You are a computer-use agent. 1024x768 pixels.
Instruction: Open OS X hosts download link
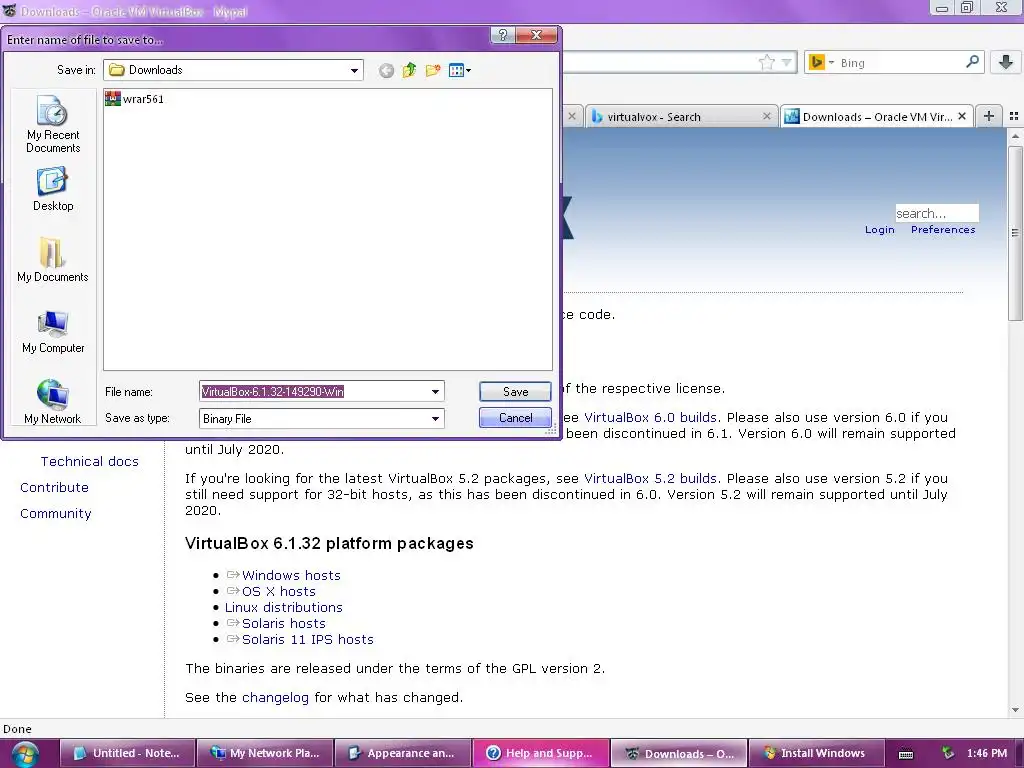279,592
